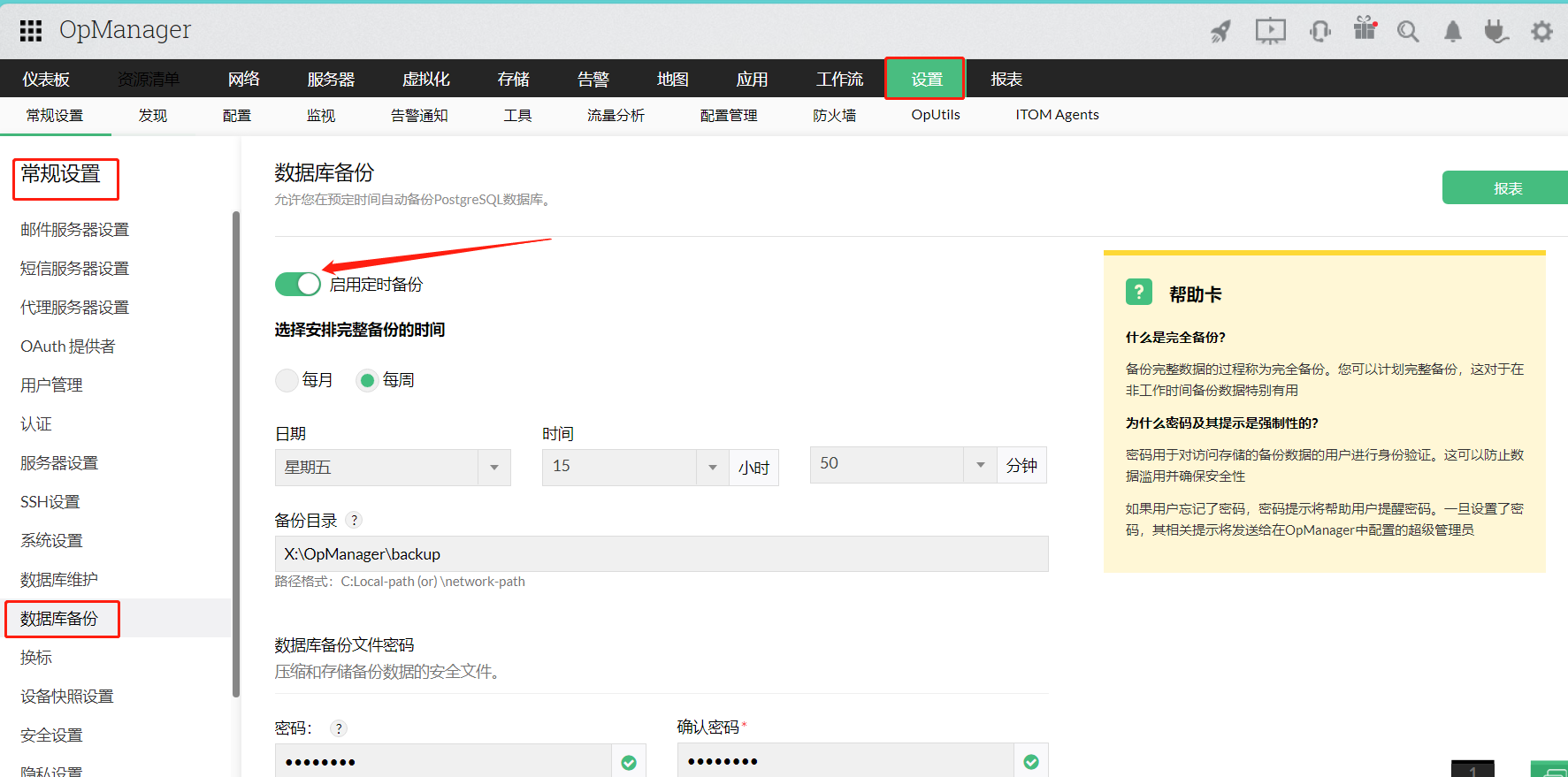The height and width of the screenshot is (777, 1568).
Task: Toggle the 启用定时备份 switch
Action: tap(298, 284)
